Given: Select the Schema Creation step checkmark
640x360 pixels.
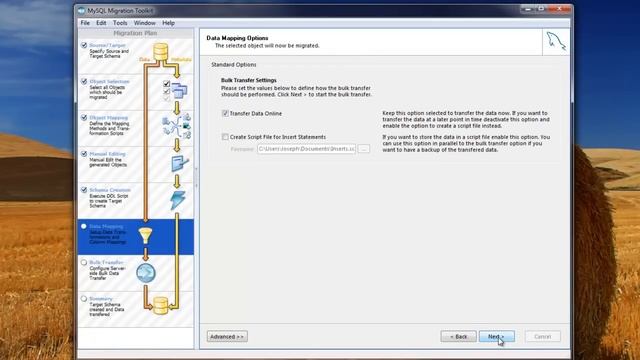Looking at the screenshot, I should pyautogui.click(x=84, y=190).
